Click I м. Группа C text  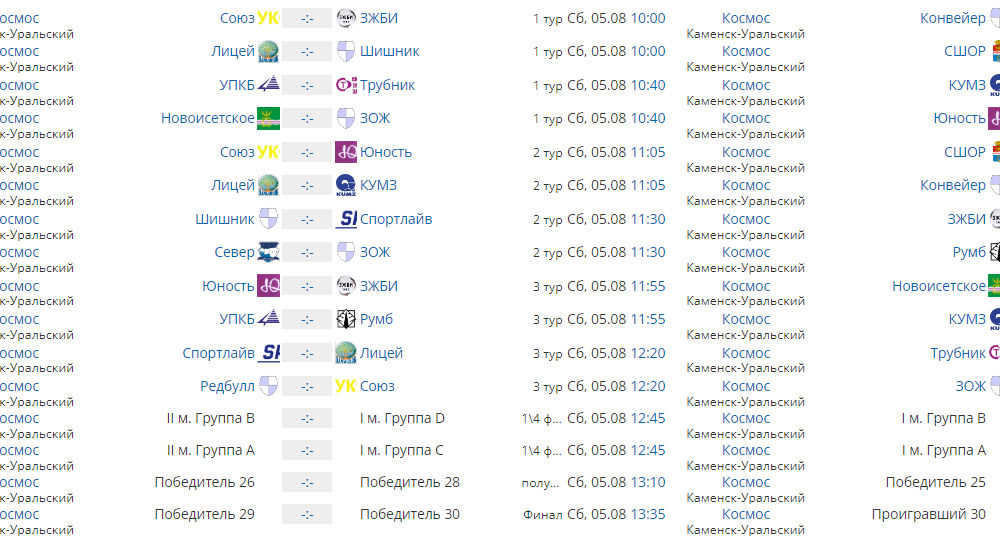(x=401, y=450)
